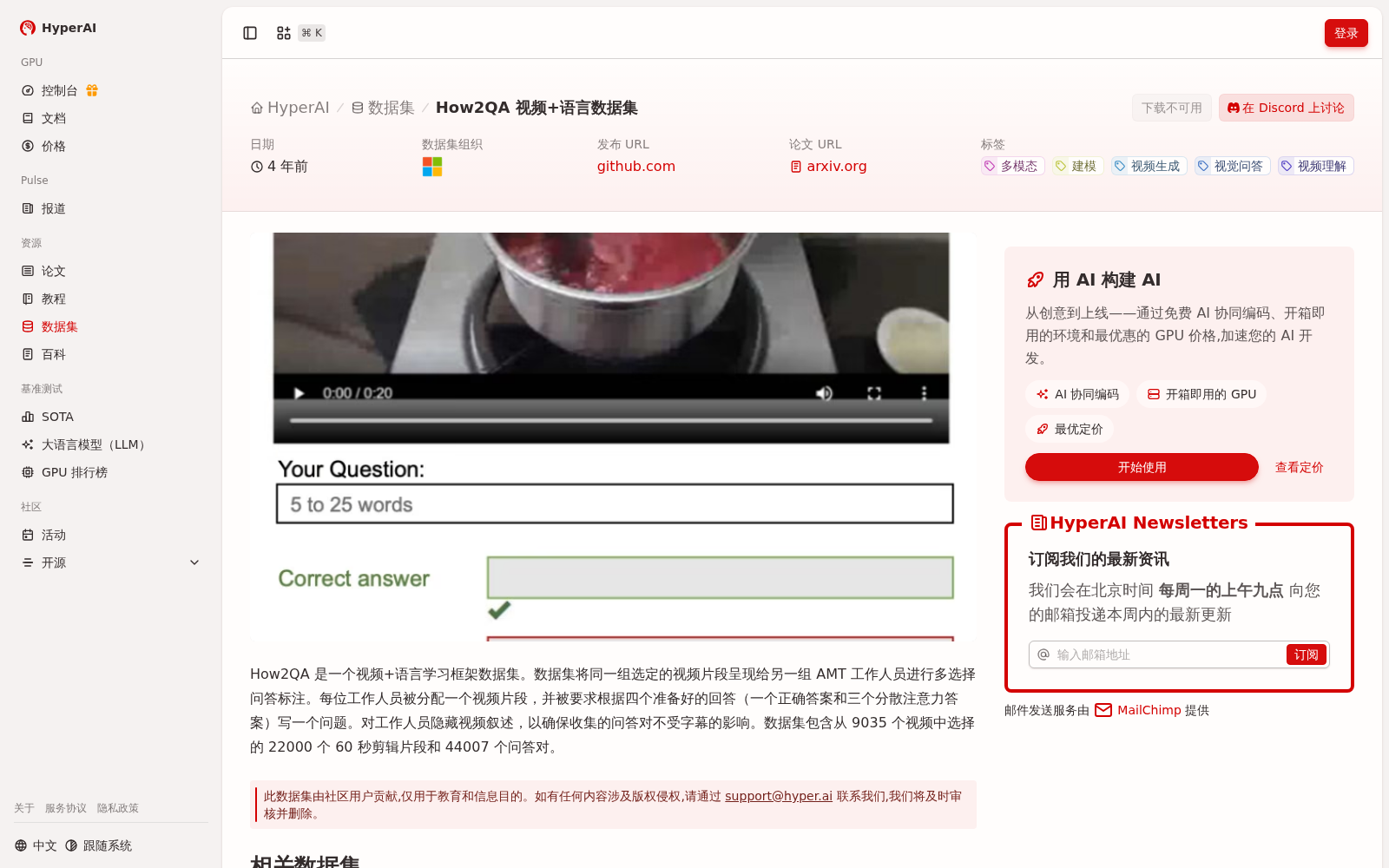Open the 关于 footer link

click(24, 808)
